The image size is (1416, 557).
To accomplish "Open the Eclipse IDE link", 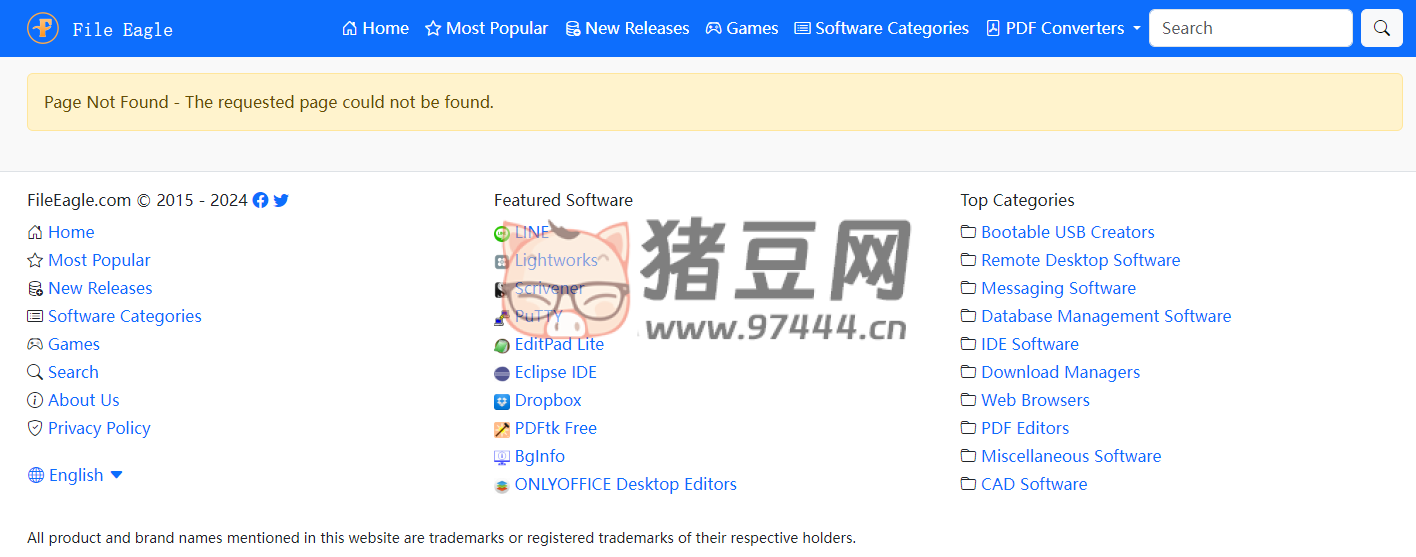I will pos(556,372).
